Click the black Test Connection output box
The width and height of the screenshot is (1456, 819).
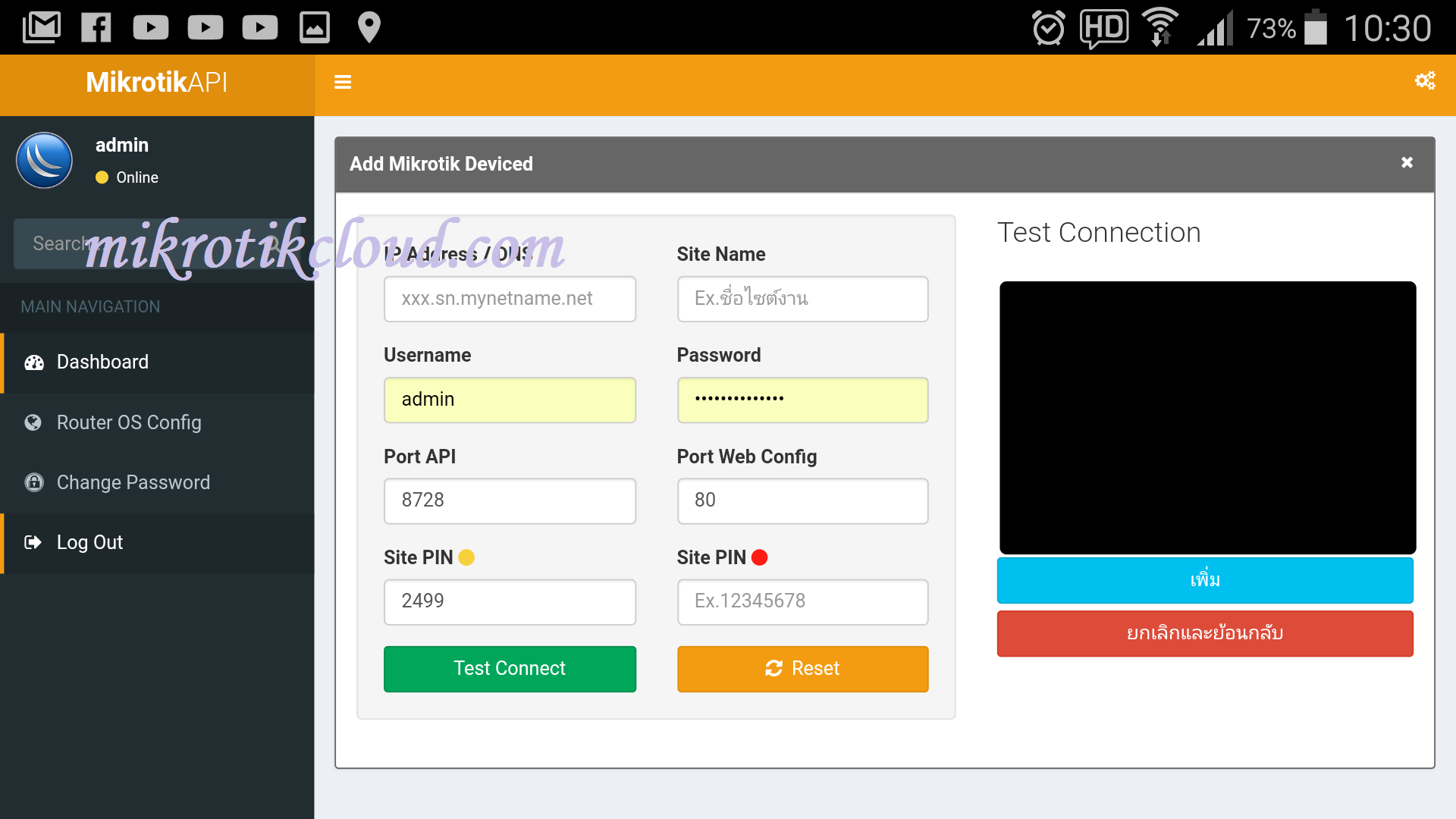pos(1207,418)
